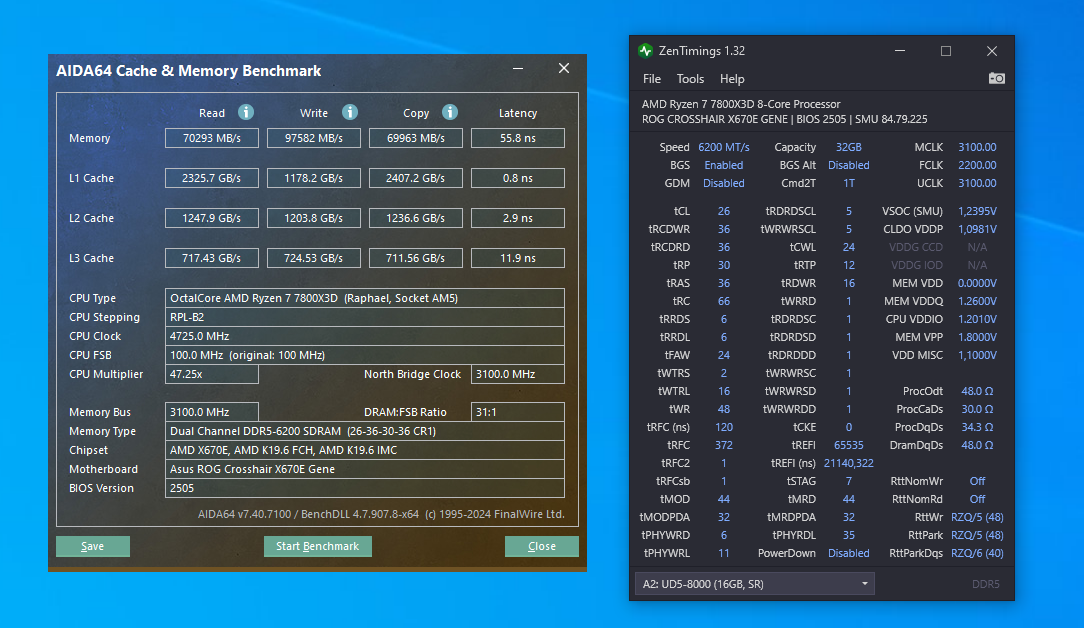This screenshot has width=1084, height=628.
Task: Click the info icon next to Copy
Action: point(450,112)
